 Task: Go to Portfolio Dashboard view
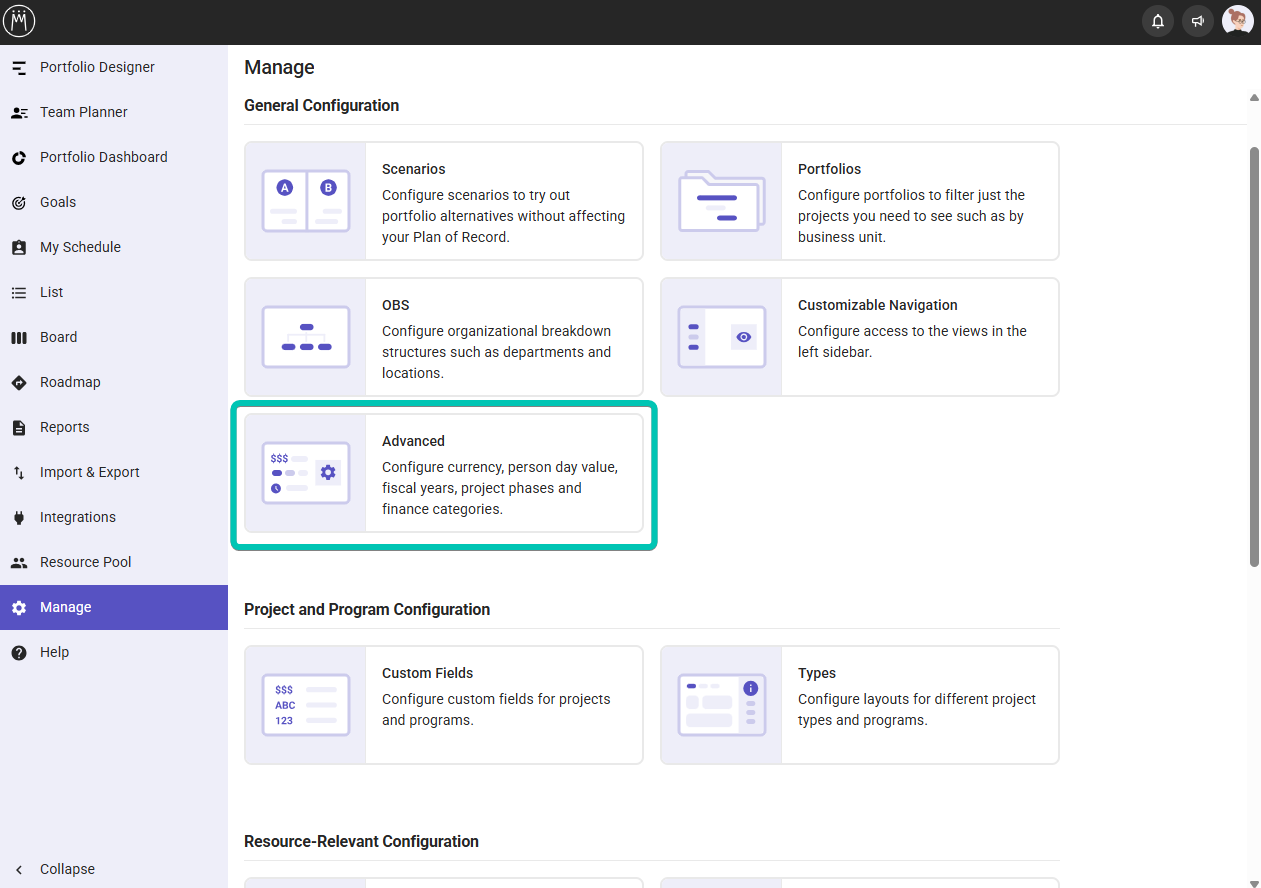coord(103,158)
